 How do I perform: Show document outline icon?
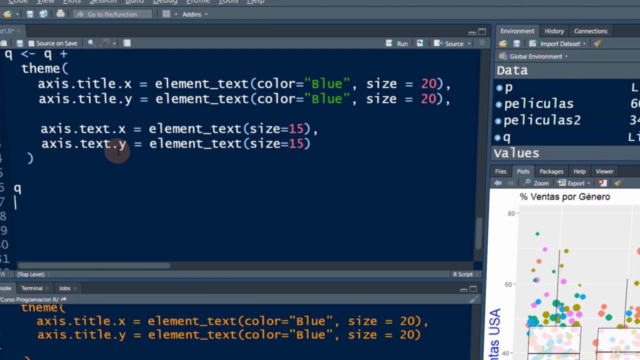tap(482, 43)
